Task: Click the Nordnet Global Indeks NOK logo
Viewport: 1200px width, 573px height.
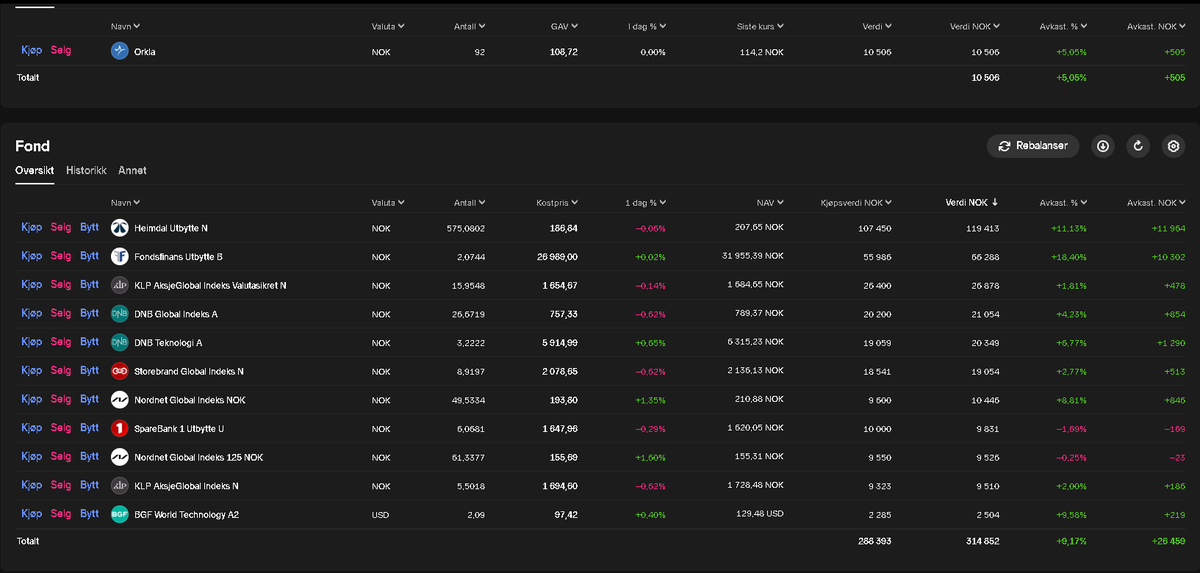Action: [120, 400]
